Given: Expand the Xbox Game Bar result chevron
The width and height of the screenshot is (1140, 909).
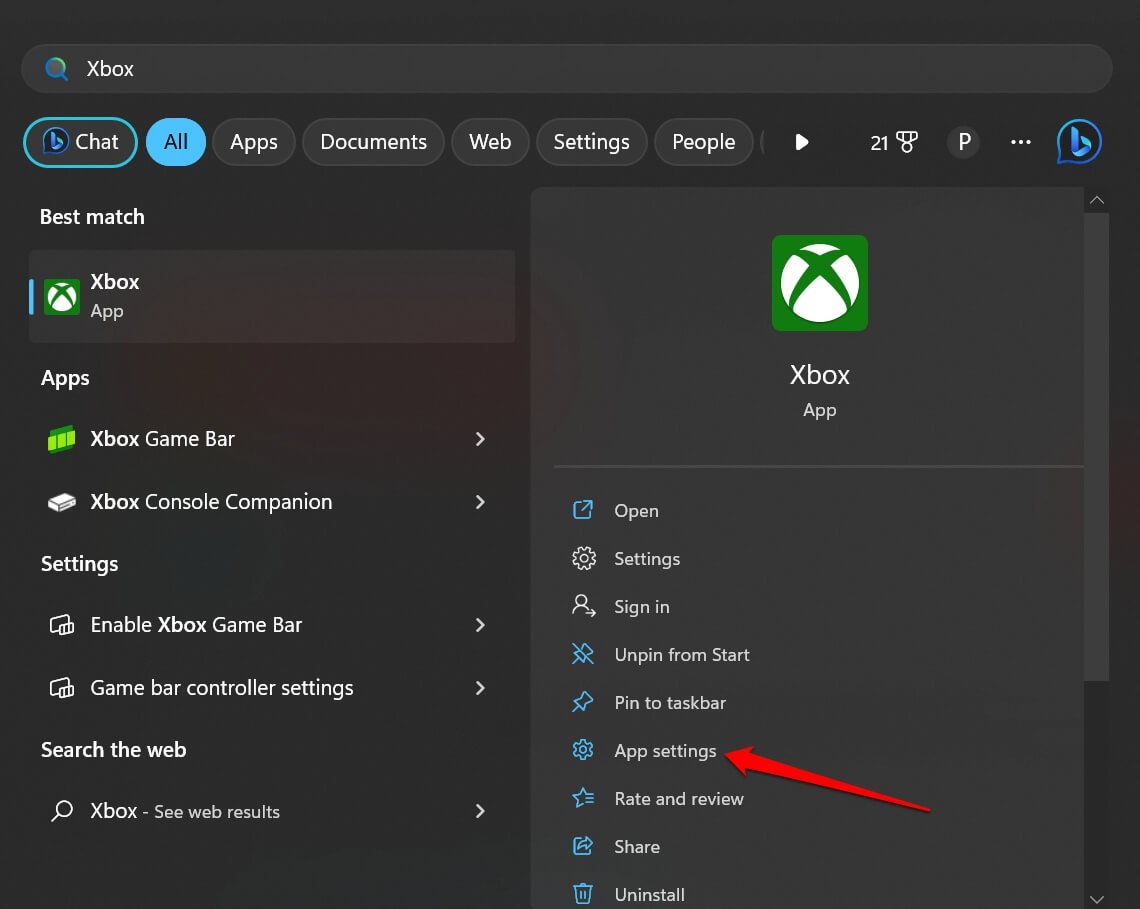Looking at the screenshot, I should [x=481, y=438].
